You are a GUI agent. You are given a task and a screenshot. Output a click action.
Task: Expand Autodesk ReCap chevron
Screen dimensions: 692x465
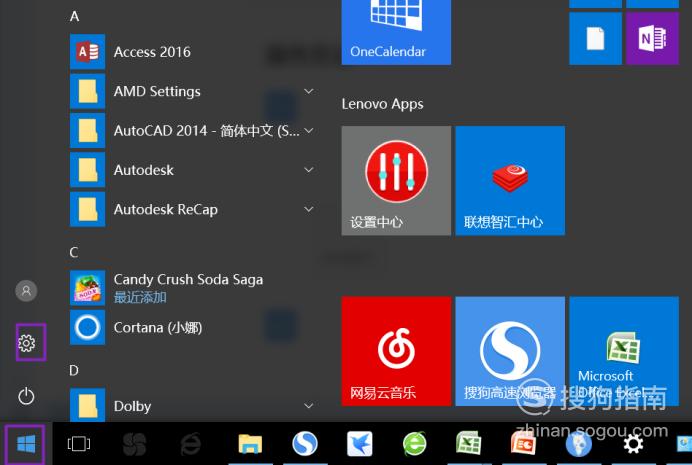click(x=309, y=209)
